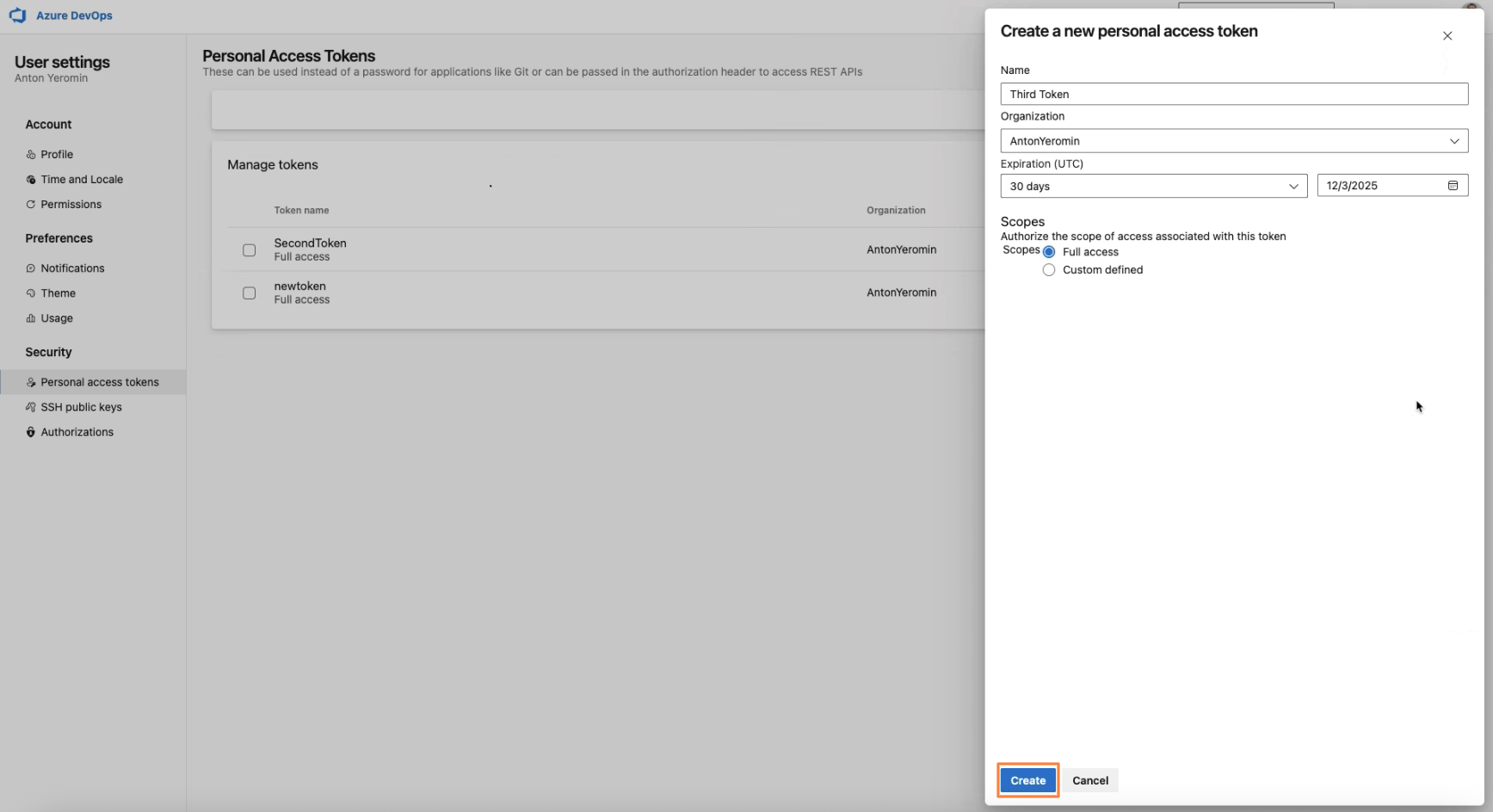
Task: Open Permissions in the sidebar
Action: [71, 205]
